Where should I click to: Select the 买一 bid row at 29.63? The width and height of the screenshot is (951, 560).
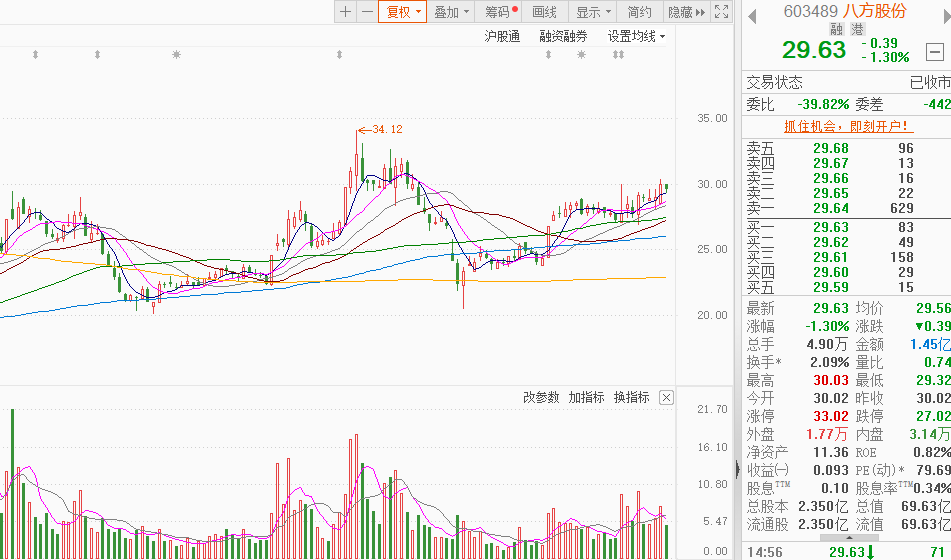pos(847,228)
